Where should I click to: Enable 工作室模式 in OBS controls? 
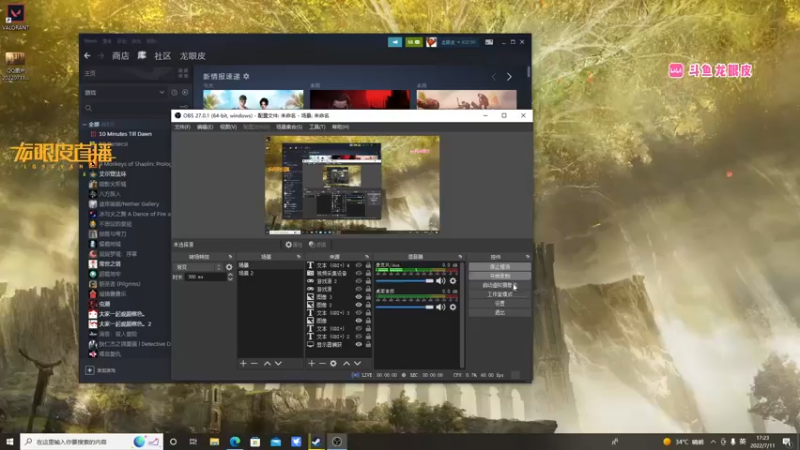tap(499, 294)
